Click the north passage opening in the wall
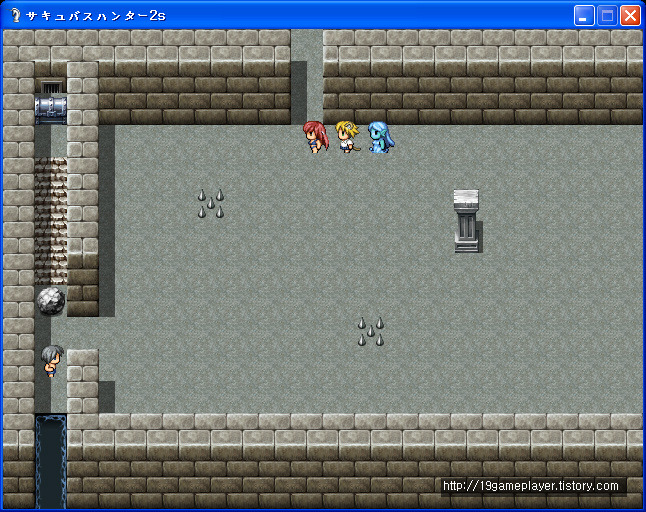646x512 pixels. pyautogui.click(x=307, y=76)
